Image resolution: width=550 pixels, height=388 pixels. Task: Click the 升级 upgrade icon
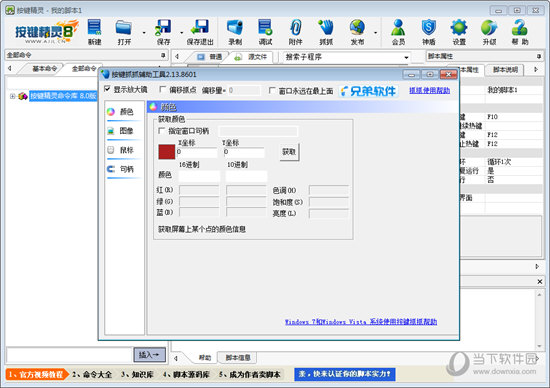pyautogui.click(x=489, y=32)
